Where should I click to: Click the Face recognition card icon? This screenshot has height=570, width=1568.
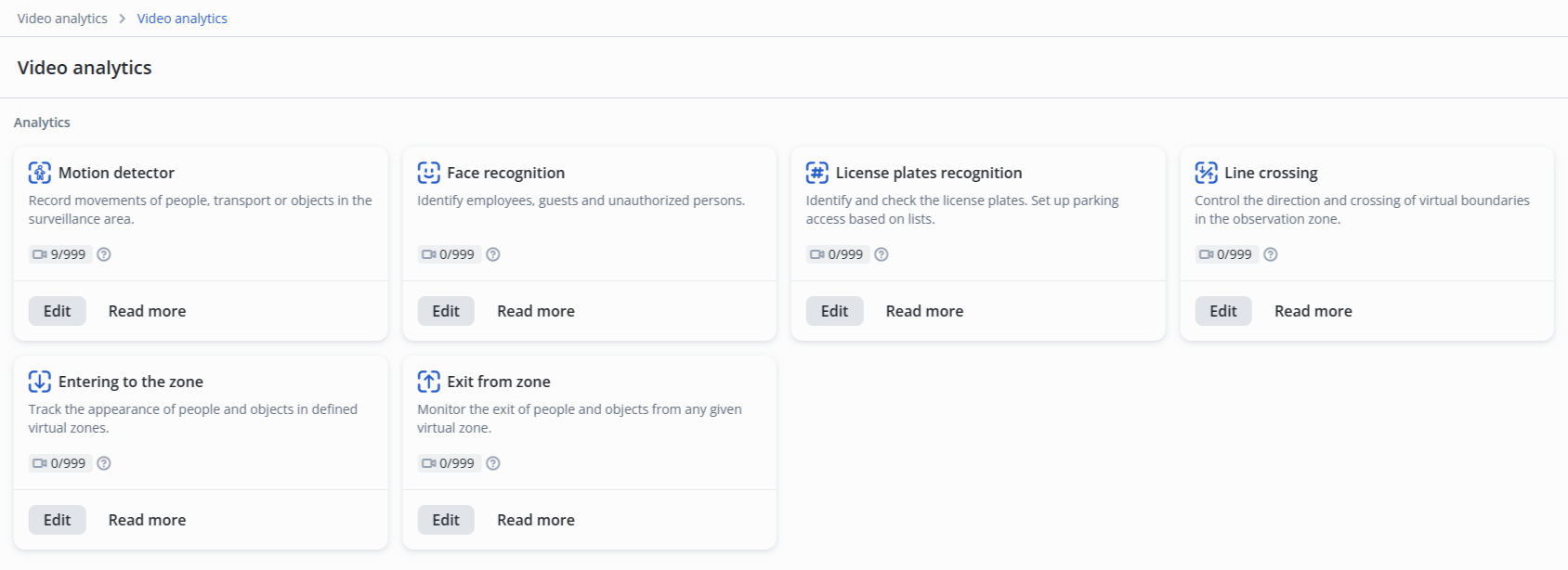(x=428, y=173)
